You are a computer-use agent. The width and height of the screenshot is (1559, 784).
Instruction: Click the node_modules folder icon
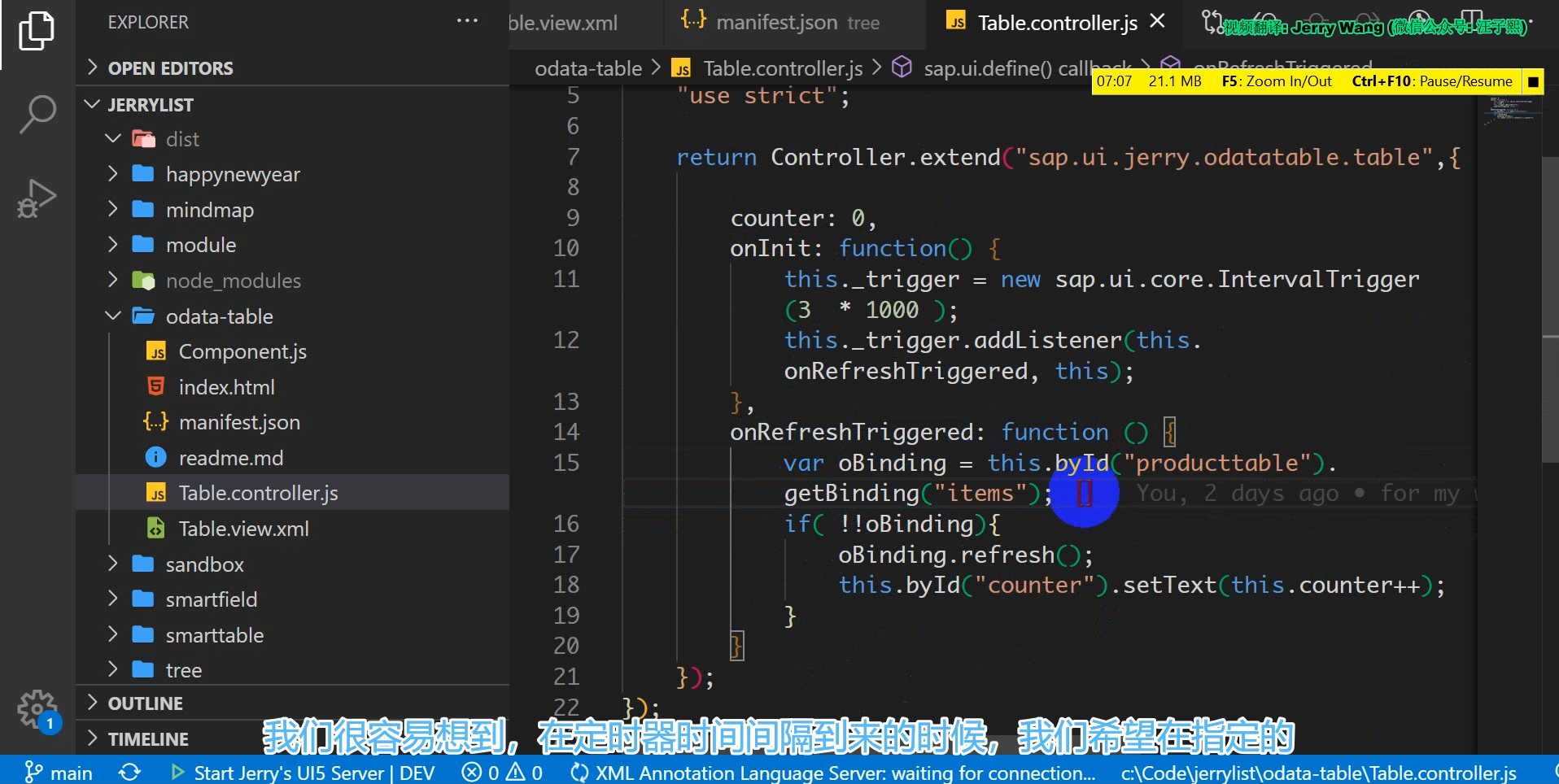click(143, 281)
